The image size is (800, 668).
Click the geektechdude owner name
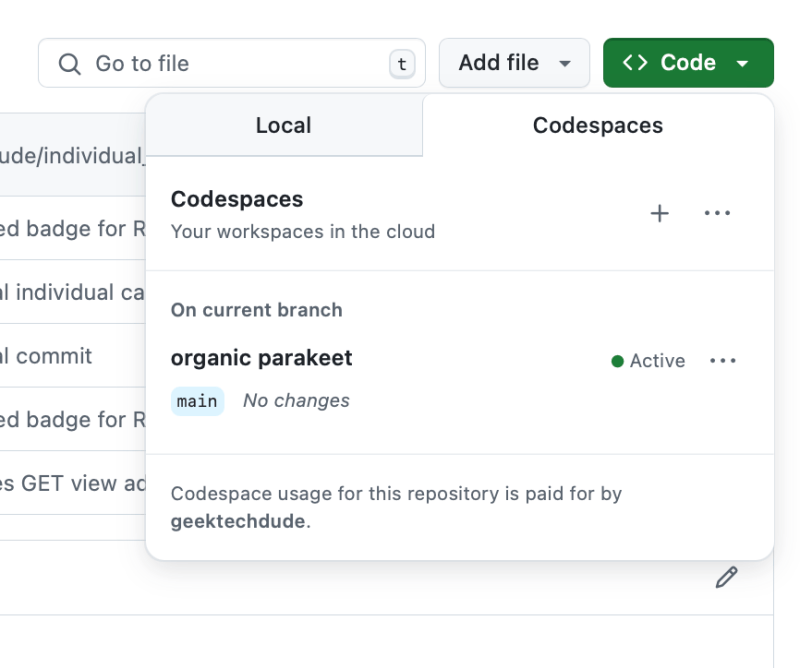tap(239, 522)
